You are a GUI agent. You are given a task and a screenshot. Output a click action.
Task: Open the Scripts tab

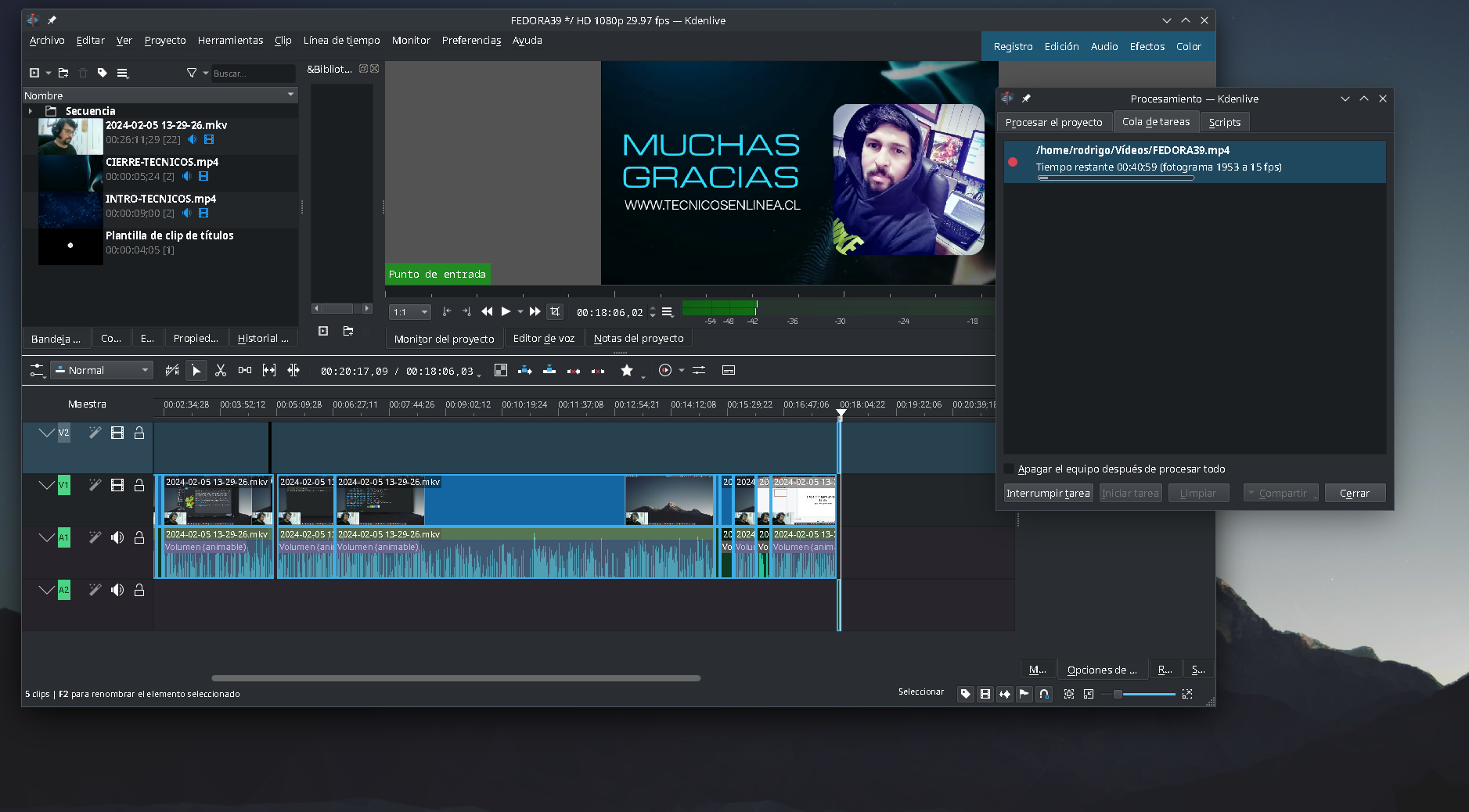click(x=1224, y=122)
